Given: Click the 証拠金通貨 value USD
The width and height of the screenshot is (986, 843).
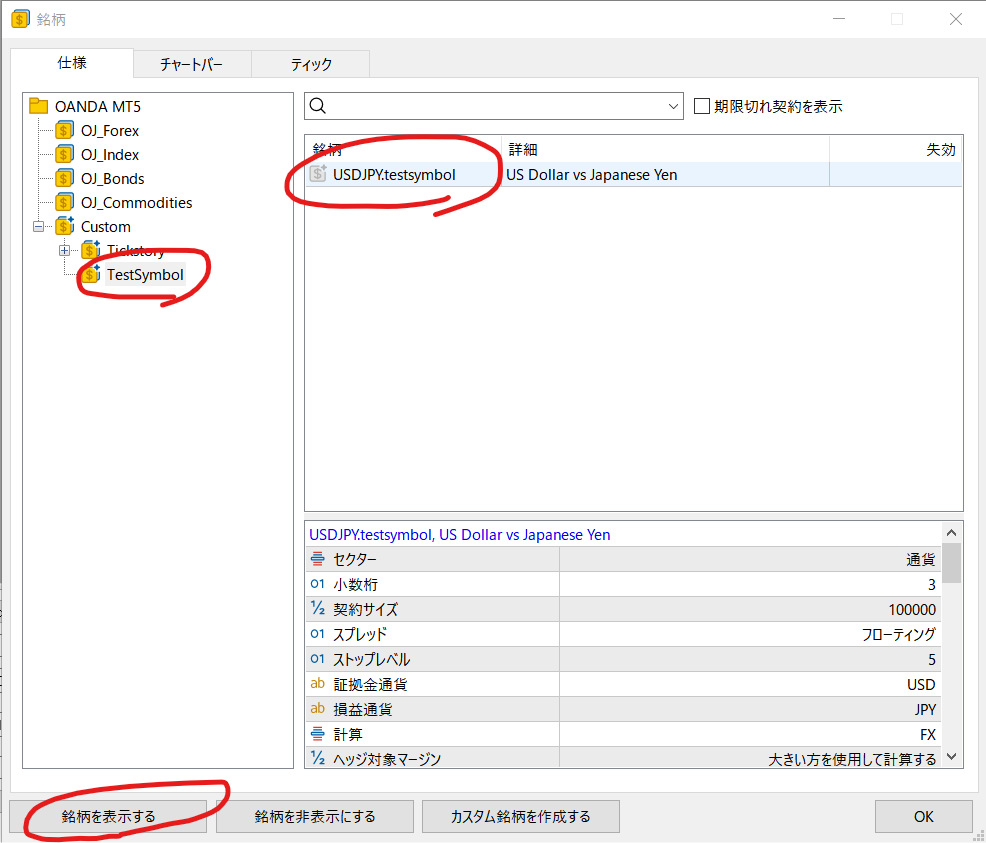Looking at the screenshot, I should [x=921, y=684].
